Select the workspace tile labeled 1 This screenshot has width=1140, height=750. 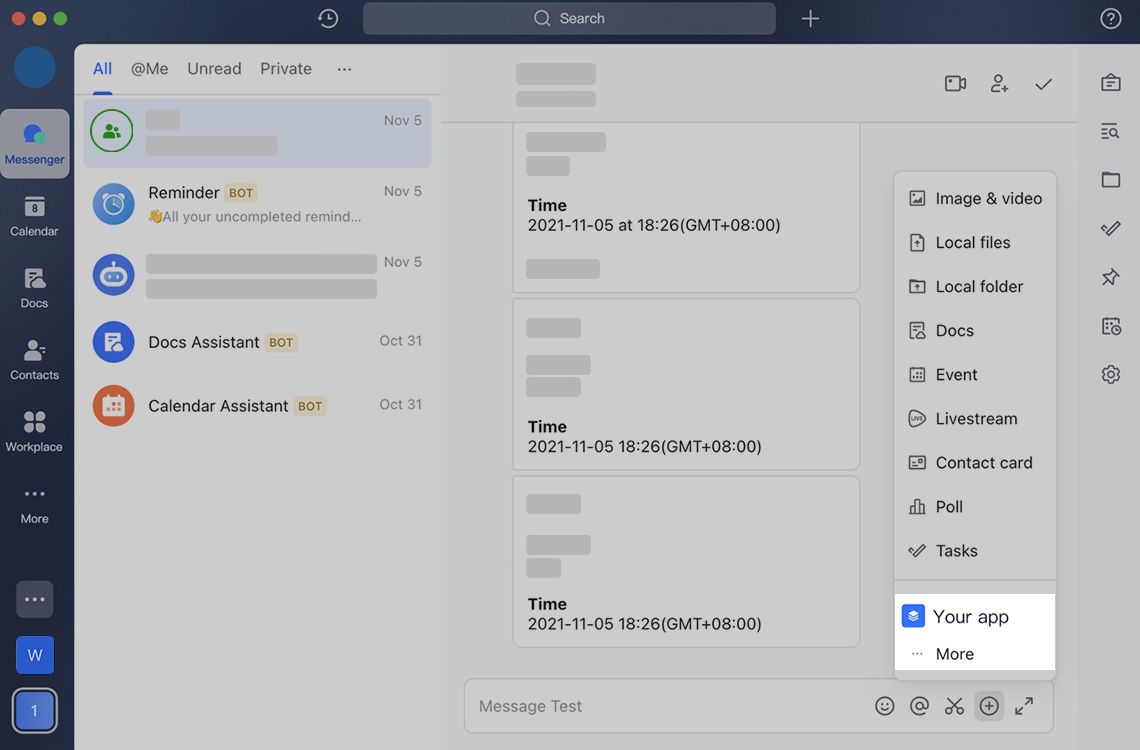pos(34,710)
